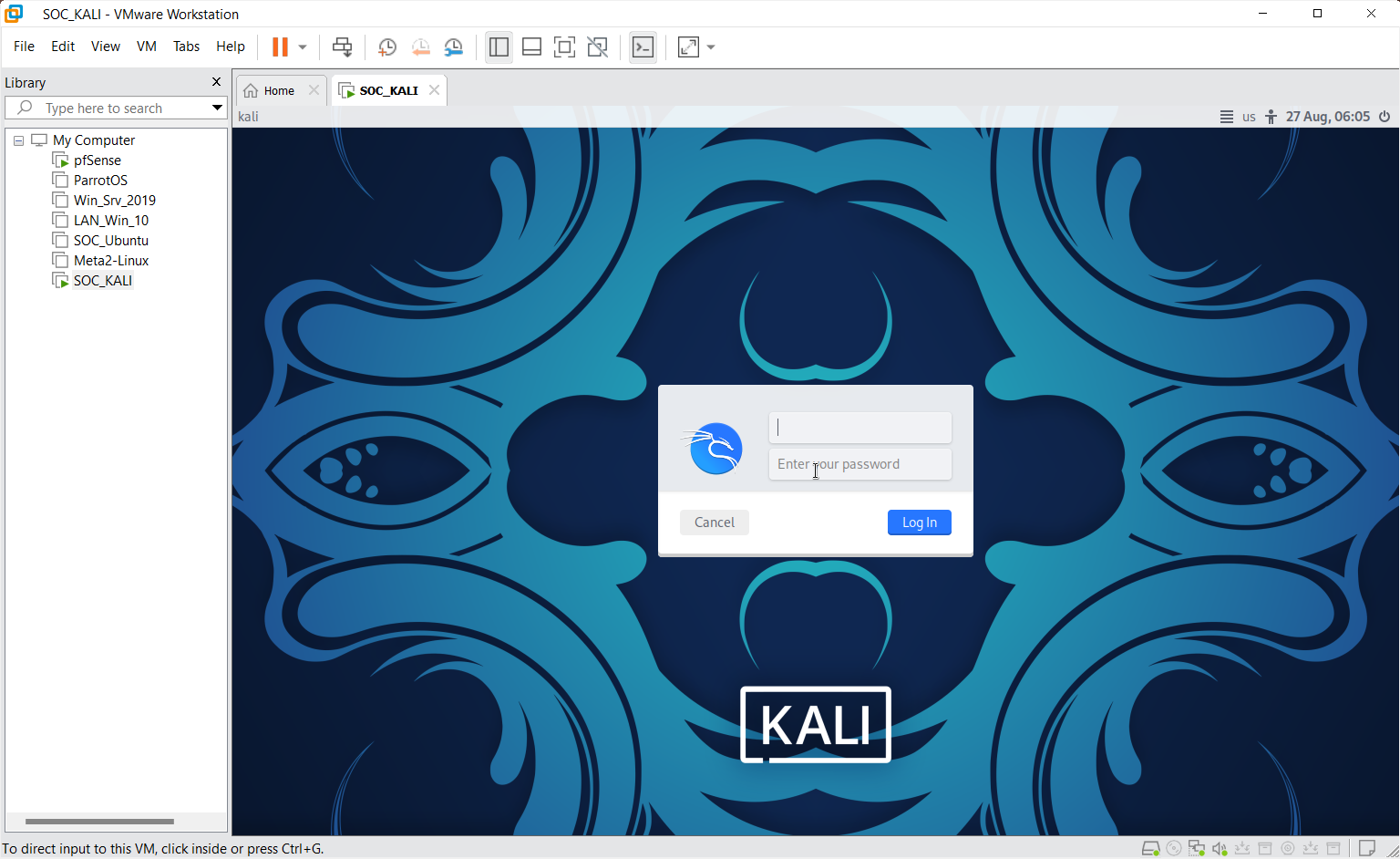Click the sound card status icon

coord(1220,848)
